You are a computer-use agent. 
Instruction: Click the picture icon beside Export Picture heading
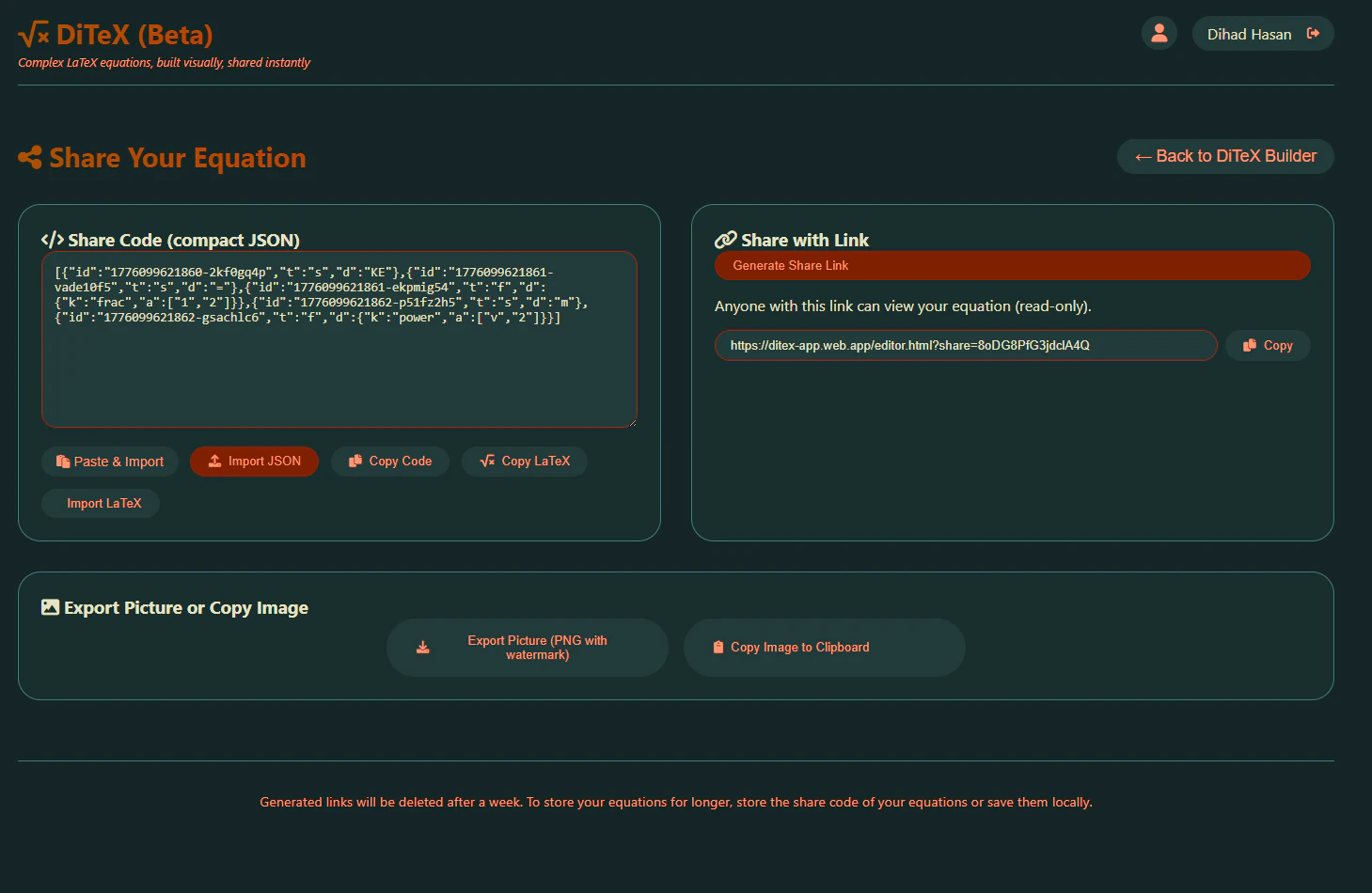50,607
